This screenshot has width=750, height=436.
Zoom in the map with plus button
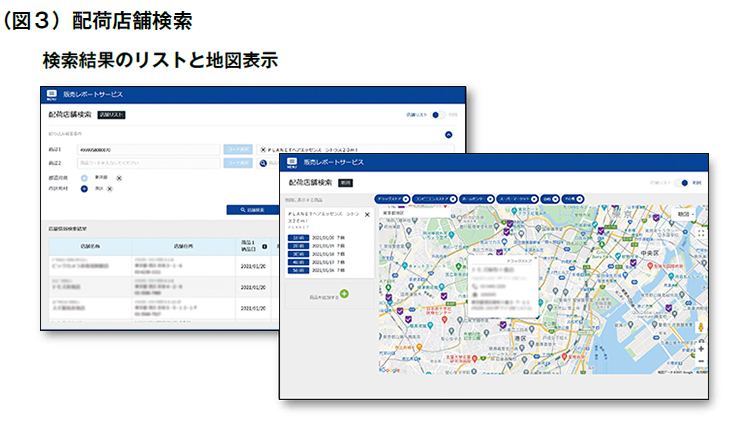701,349
